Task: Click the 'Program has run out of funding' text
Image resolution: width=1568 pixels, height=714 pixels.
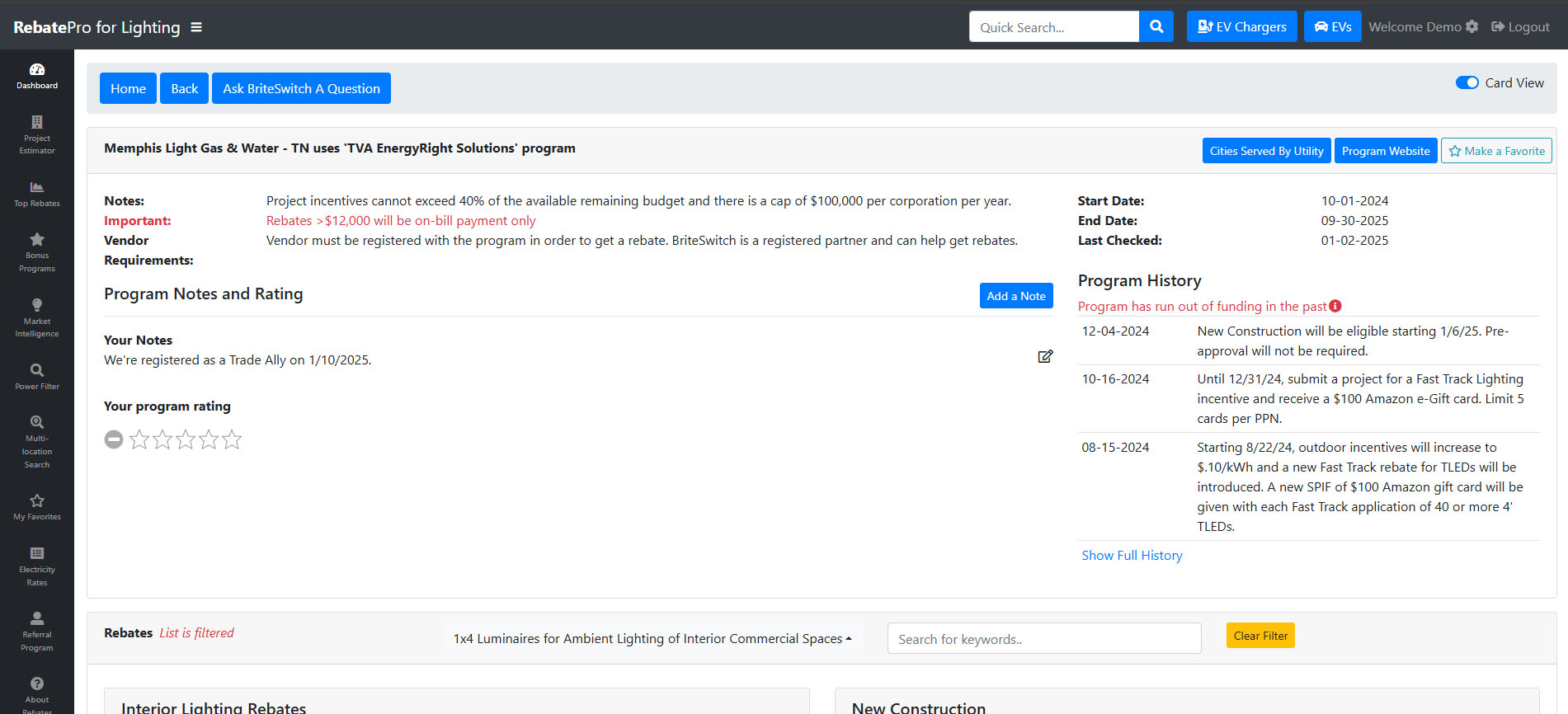Action: (x=1203, y=306)
